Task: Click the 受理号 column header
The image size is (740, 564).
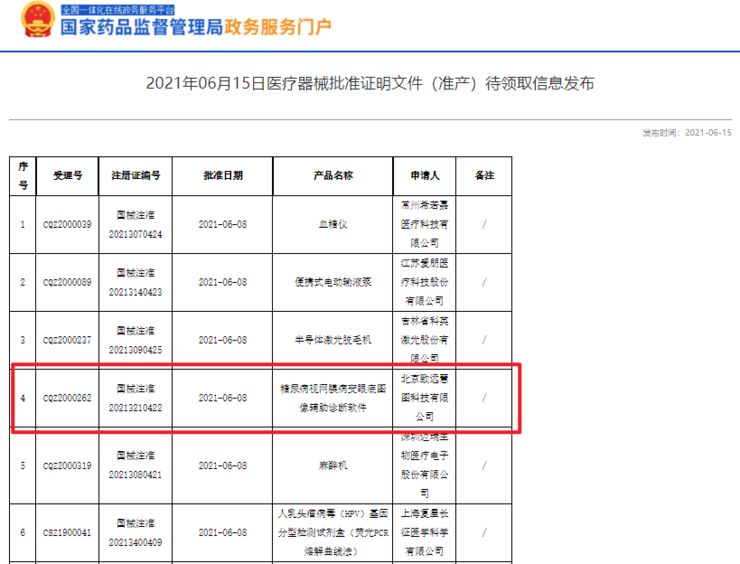Action: click(x=67, y=176)
